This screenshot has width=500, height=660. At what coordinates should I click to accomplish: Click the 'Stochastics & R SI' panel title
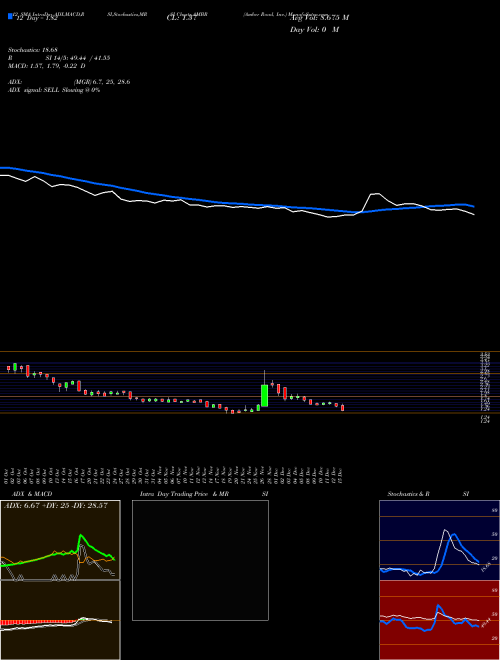pos(428,494)
